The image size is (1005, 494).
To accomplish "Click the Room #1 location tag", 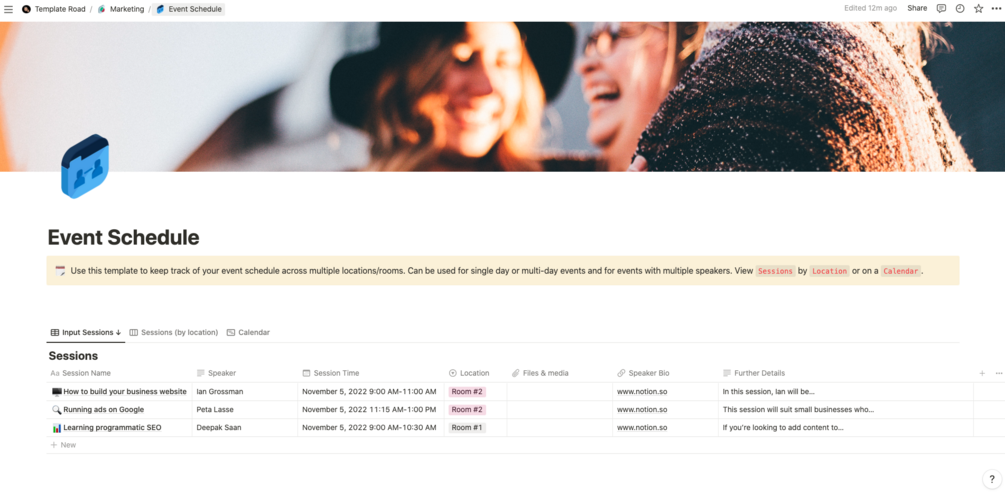I will 467,427.
